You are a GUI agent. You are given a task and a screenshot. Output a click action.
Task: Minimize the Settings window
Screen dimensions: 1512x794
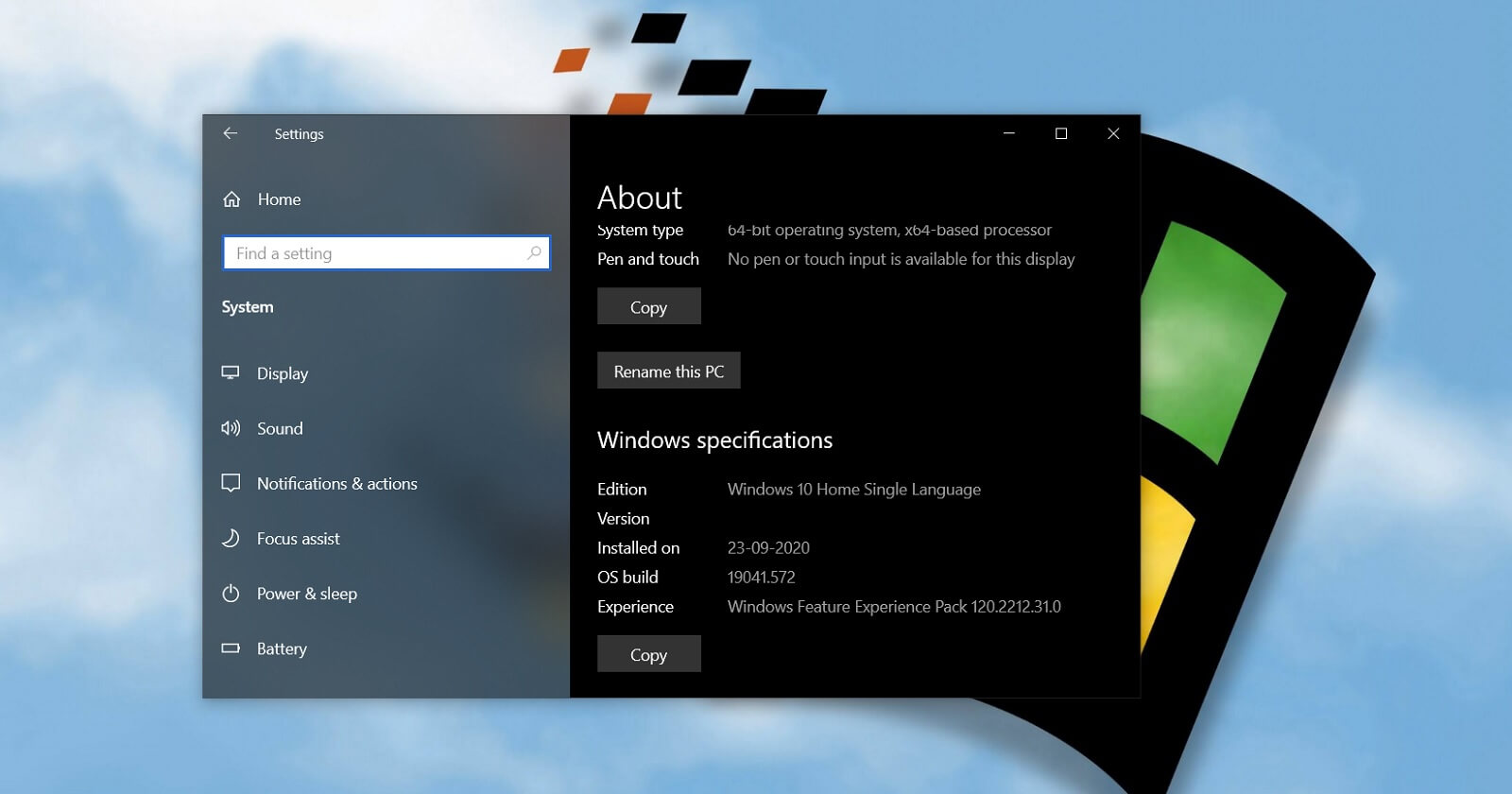(x=1009, y=133)
